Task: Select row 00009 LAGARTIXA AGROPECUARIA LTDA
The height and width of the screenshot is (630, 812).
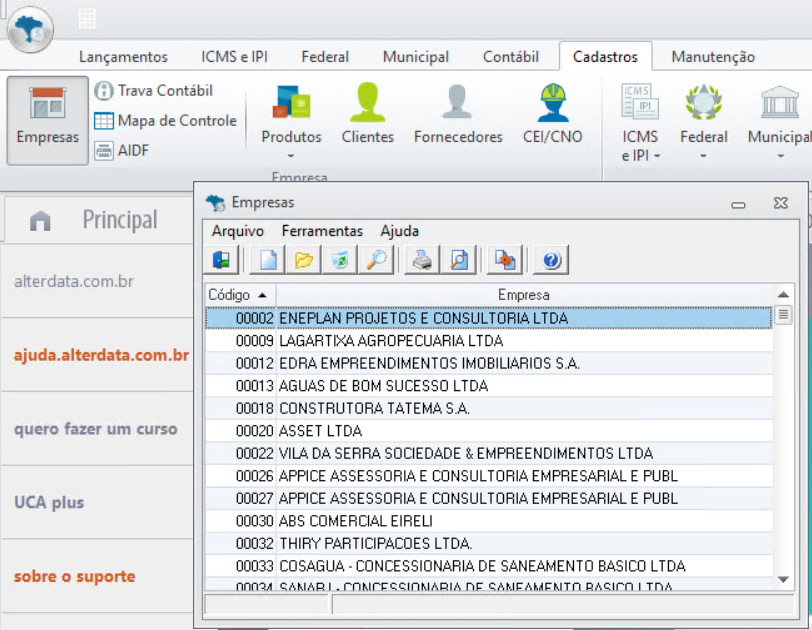Action: coord(489,341)
